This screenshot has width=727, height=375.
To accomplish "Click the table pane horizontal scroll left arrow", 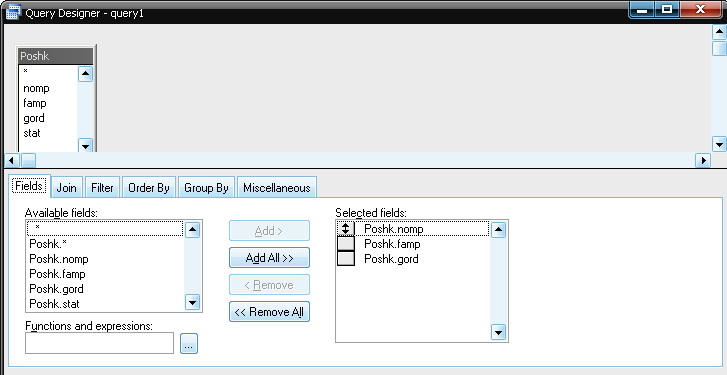I will click(12, 160).
